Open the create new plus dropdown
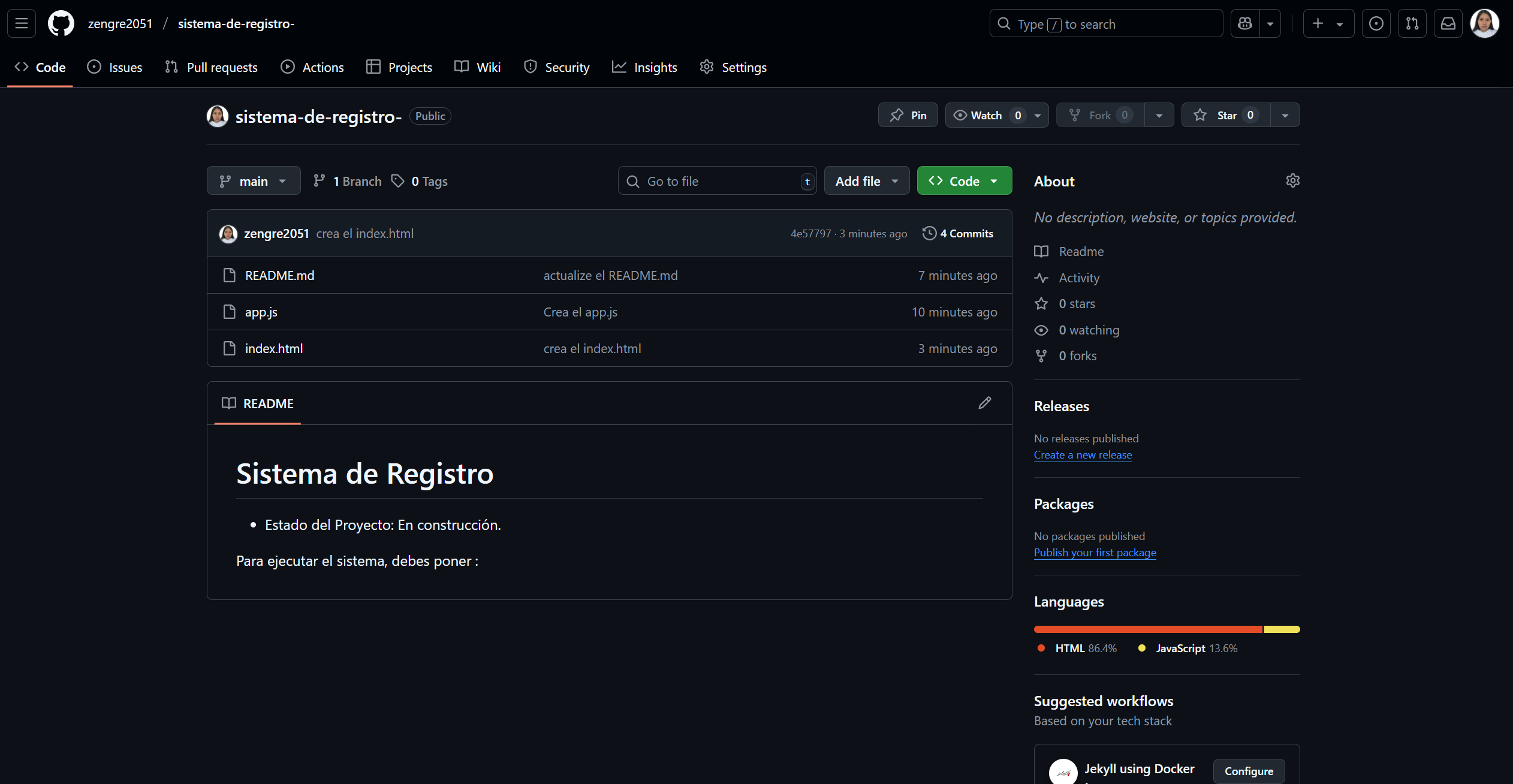Viewport: 1513px width, 784px height. [x=1328, y=23]
